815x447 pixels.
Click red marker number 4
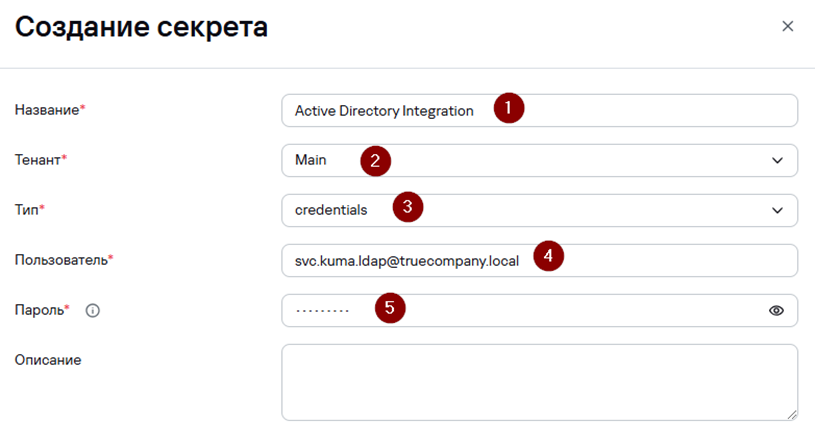pos(548,256)
